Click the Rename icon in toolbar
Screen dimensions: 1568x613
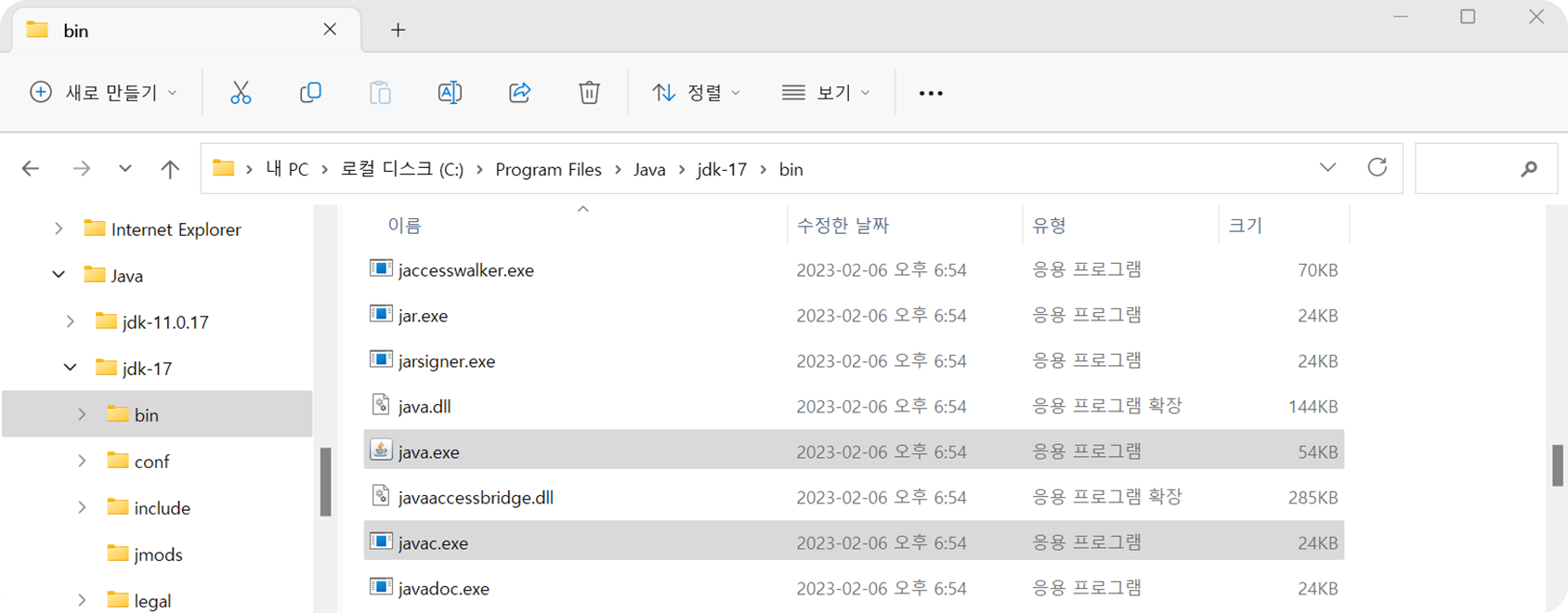(450, 93)
